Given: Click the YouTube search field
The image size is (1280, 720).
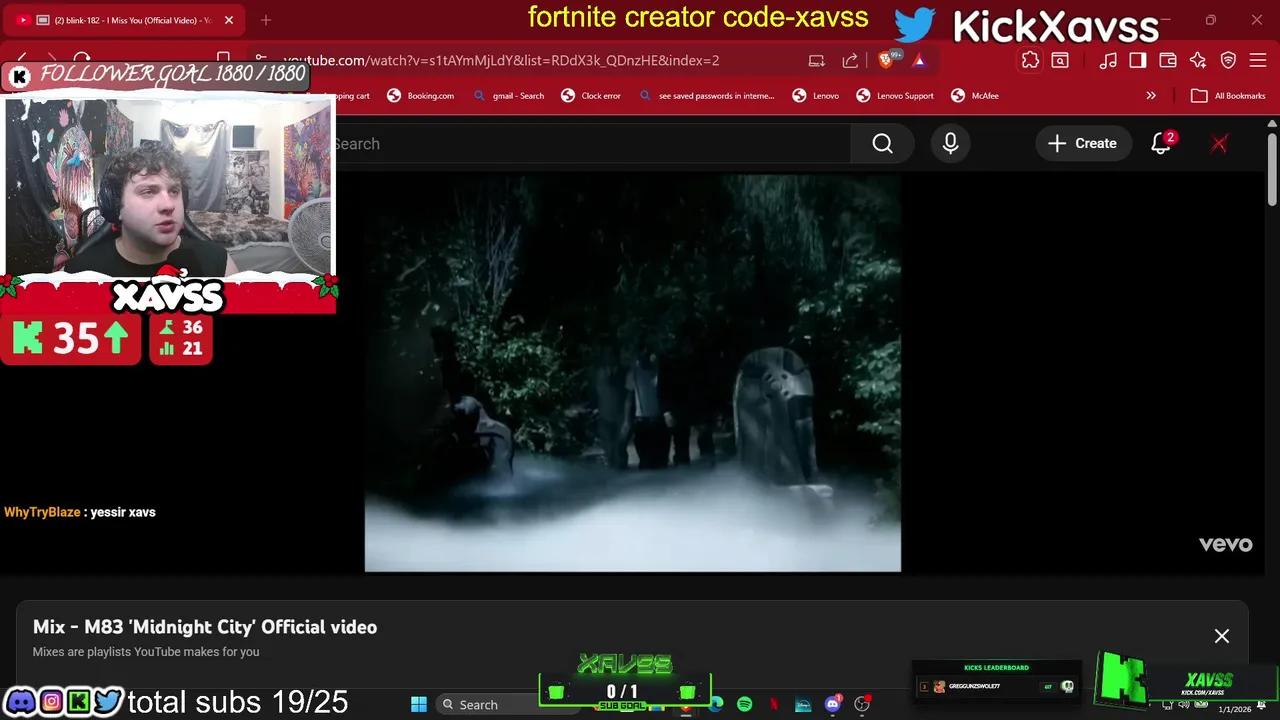Looking at the screenshot, I should pos(590,144).
